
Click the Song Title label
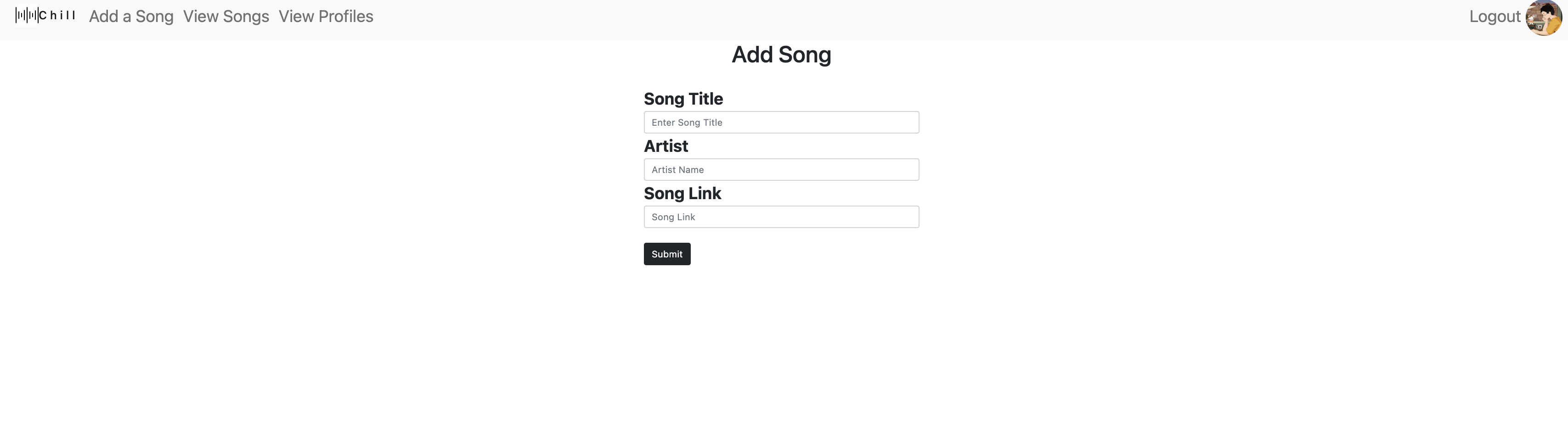point(683,99)
